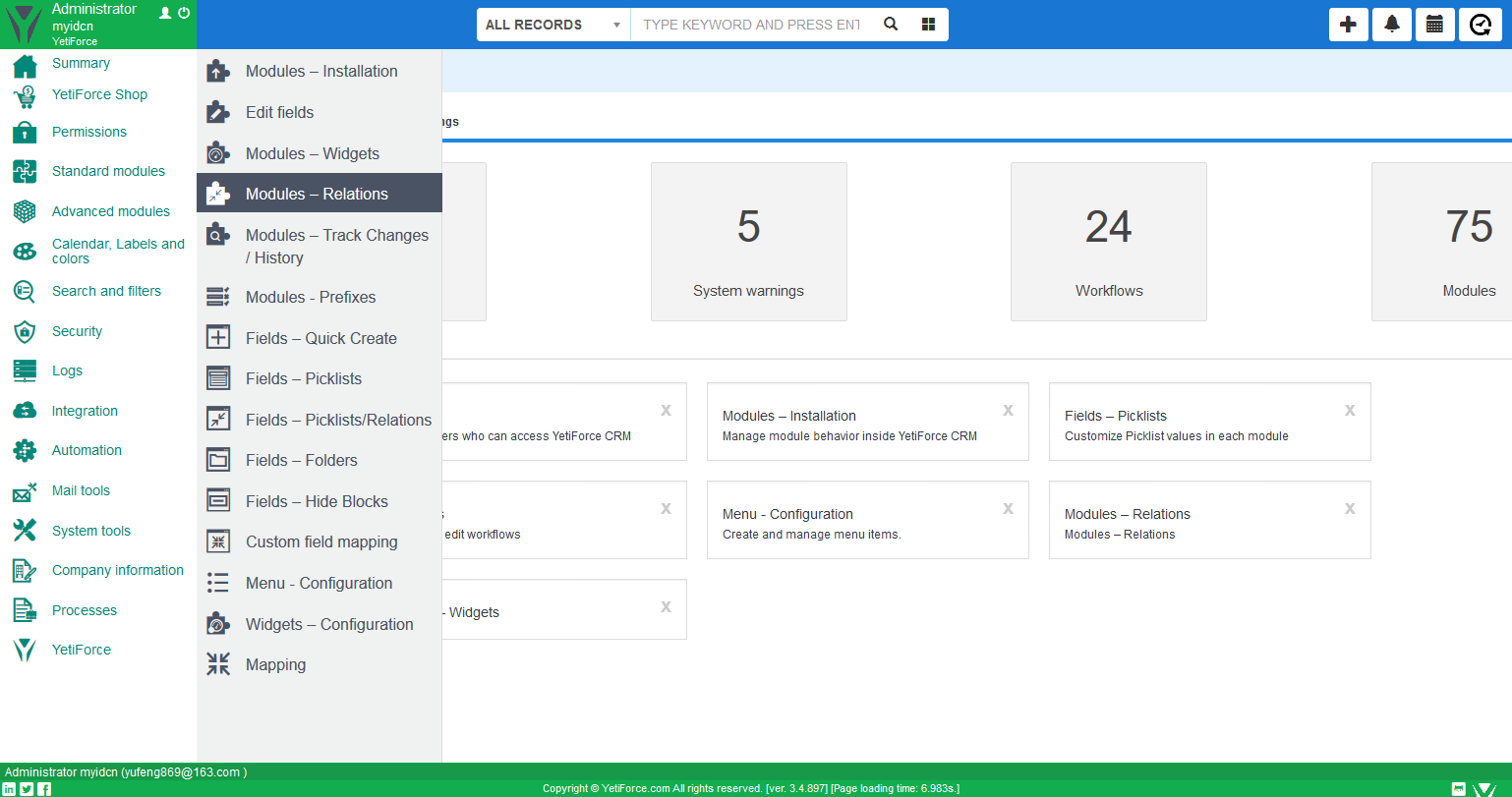Viewport: 1512px width, 797px height.
Task: Open Fields – Folders menu item
Action: pyautogui.click(x=320, y=460)
